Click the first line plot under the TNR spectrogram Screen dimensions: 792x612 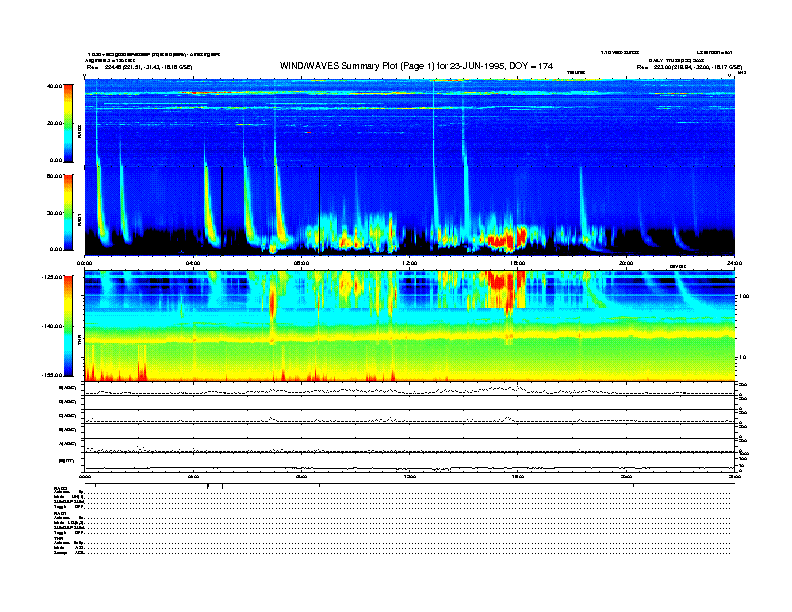(x=410, y=389)
